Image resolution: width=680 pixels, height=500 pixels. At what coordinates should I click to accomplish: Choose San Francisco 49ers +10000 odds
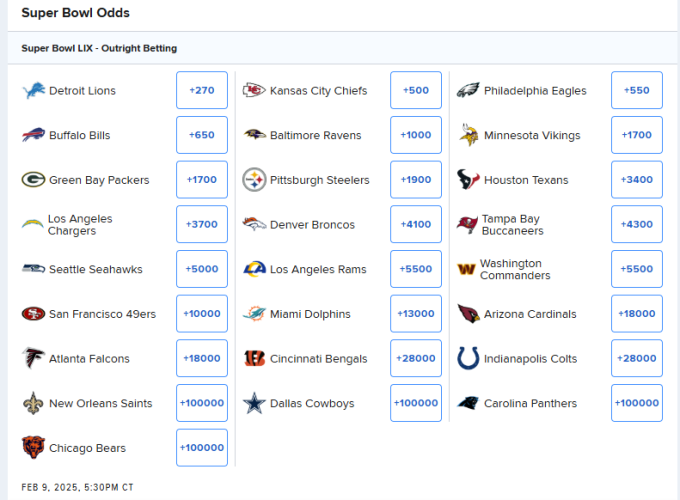[202, 314]
